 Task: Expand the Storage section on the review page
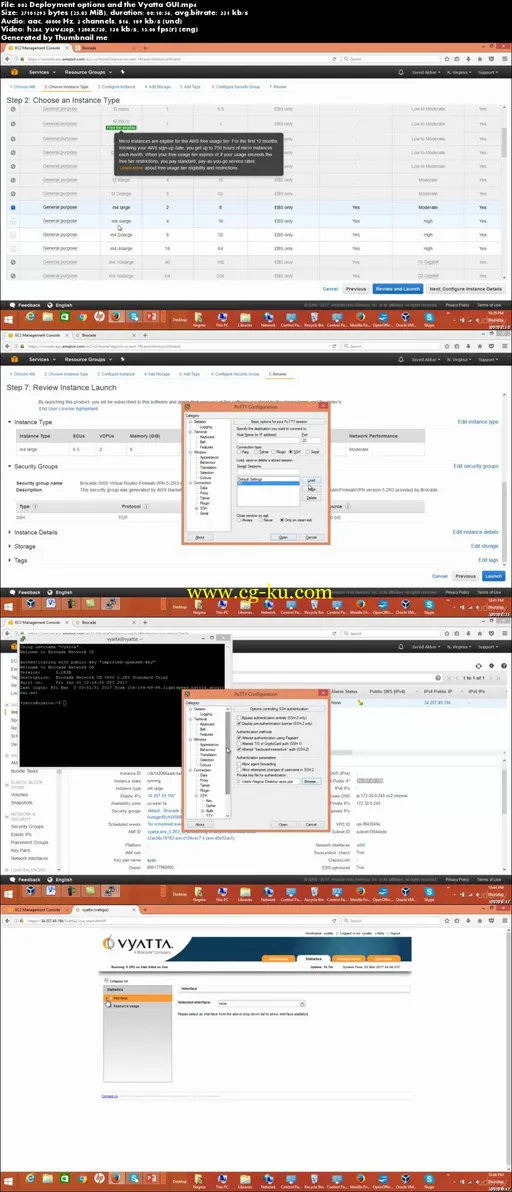point(10,546)
